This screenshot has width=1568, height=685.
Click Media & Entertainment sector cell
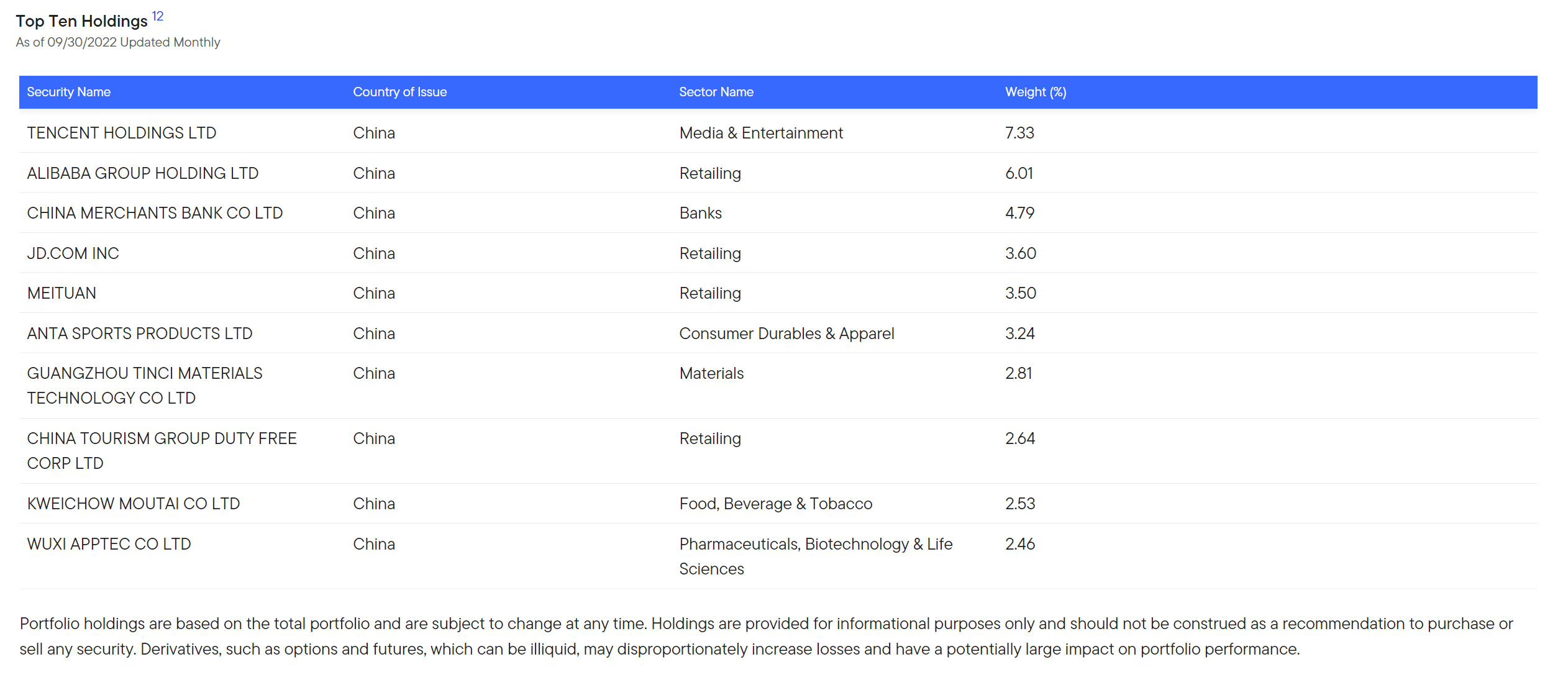tap(761, 133)
